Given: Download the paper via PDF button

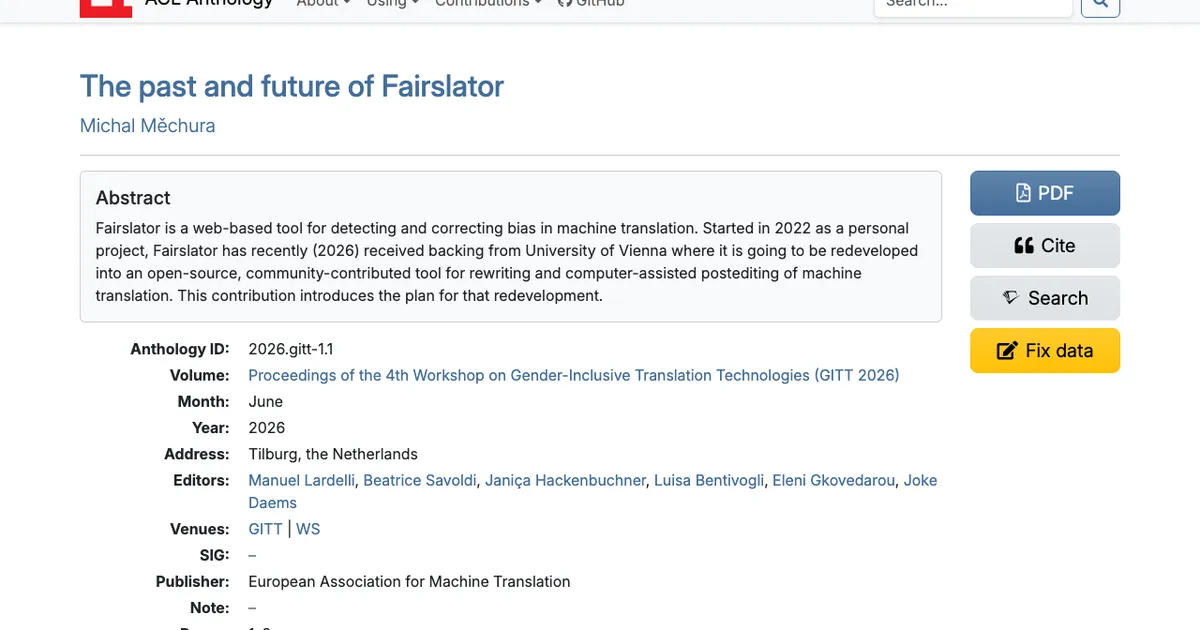Looking at the screenshot, I should (1045, 193).
